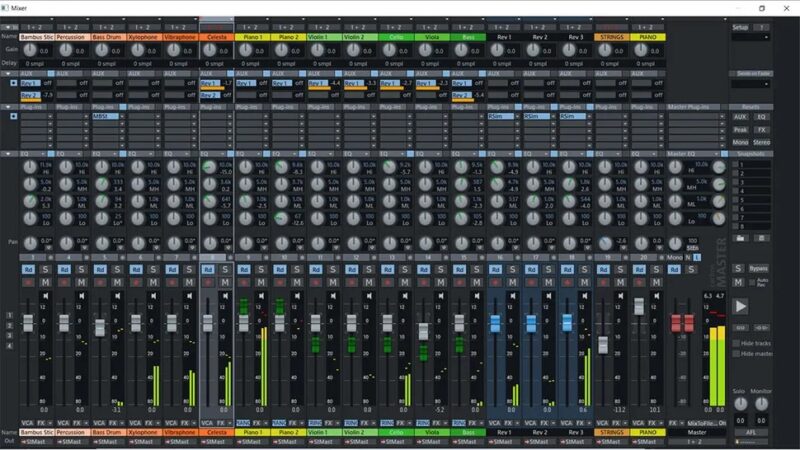This screenshot has height=450, width=800.
Task: Start playback with the master play button
Action: (740, 306)
